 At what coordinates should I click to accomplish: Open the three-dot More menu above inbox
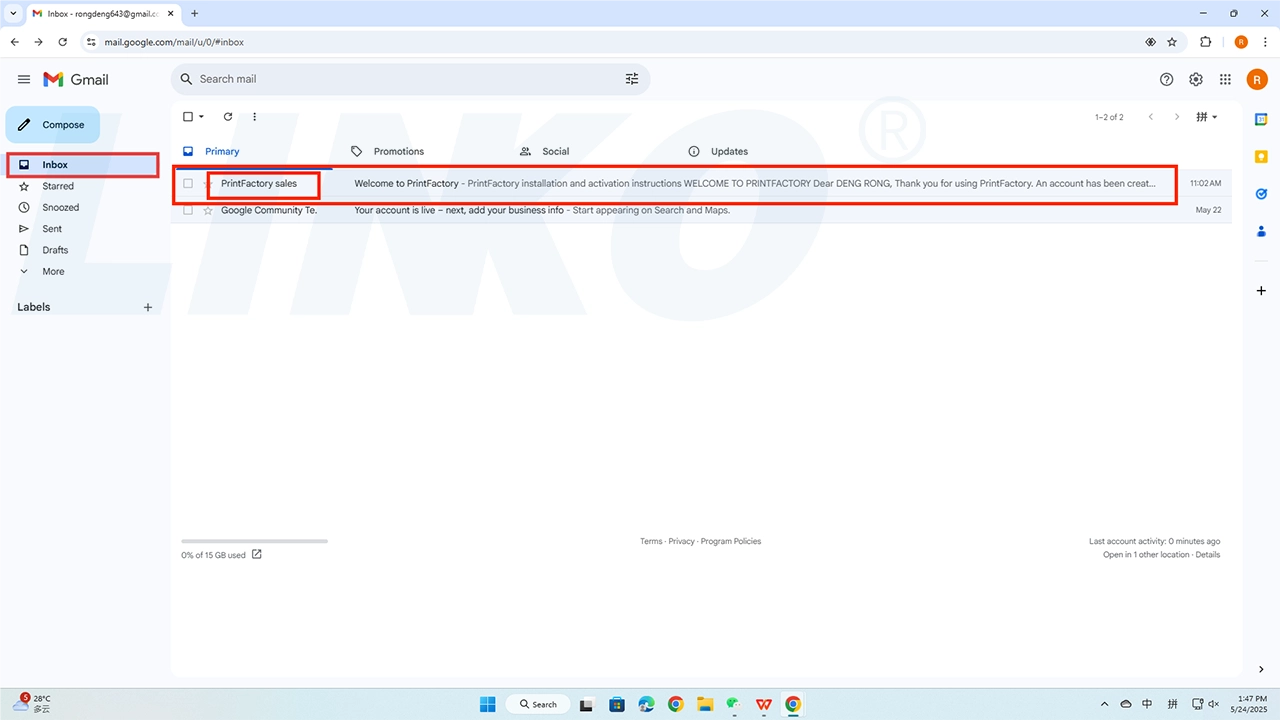tap(254, 117)
